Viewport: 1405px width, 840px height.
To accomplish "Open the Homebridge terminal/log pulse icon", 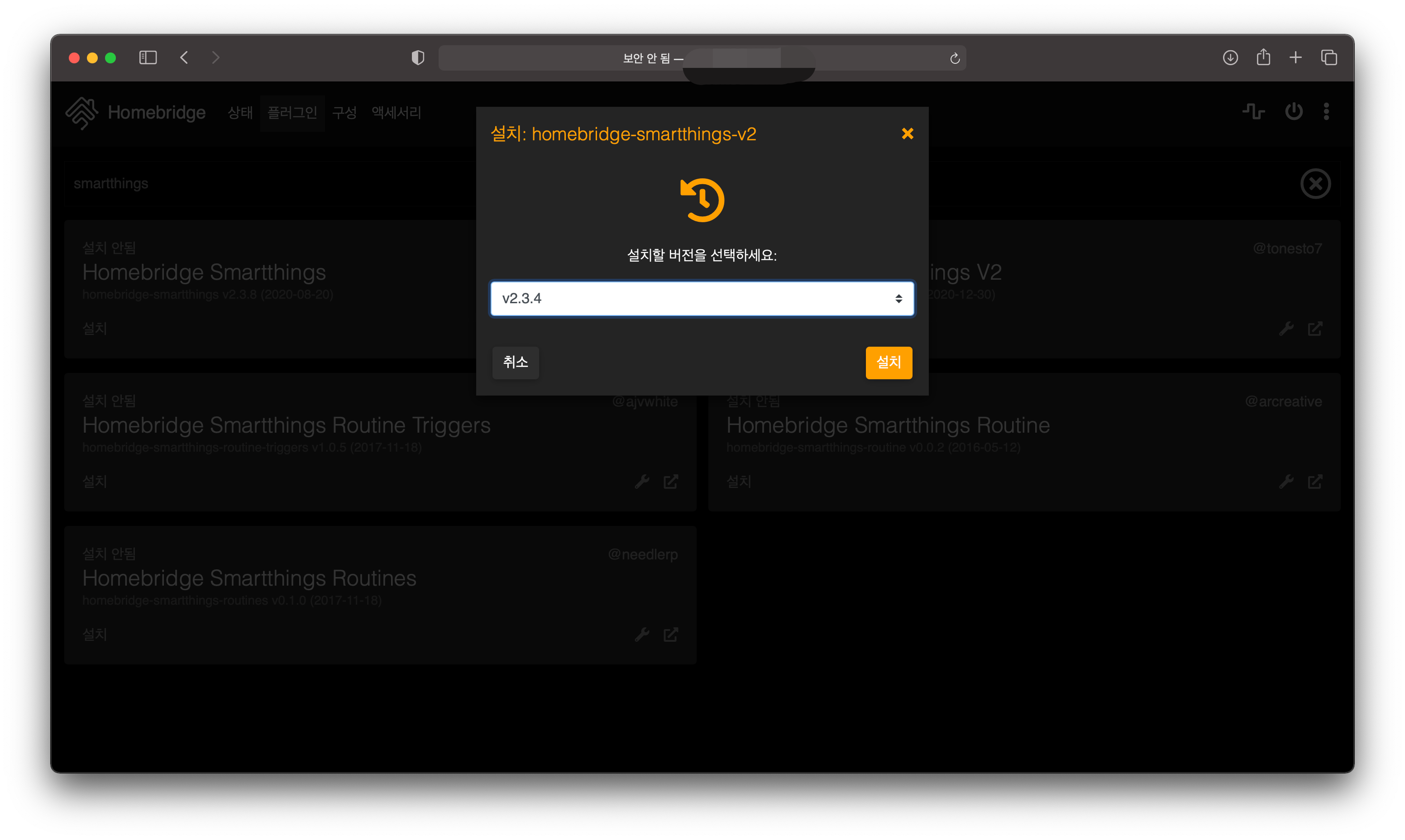I will tap(1253, 111).
